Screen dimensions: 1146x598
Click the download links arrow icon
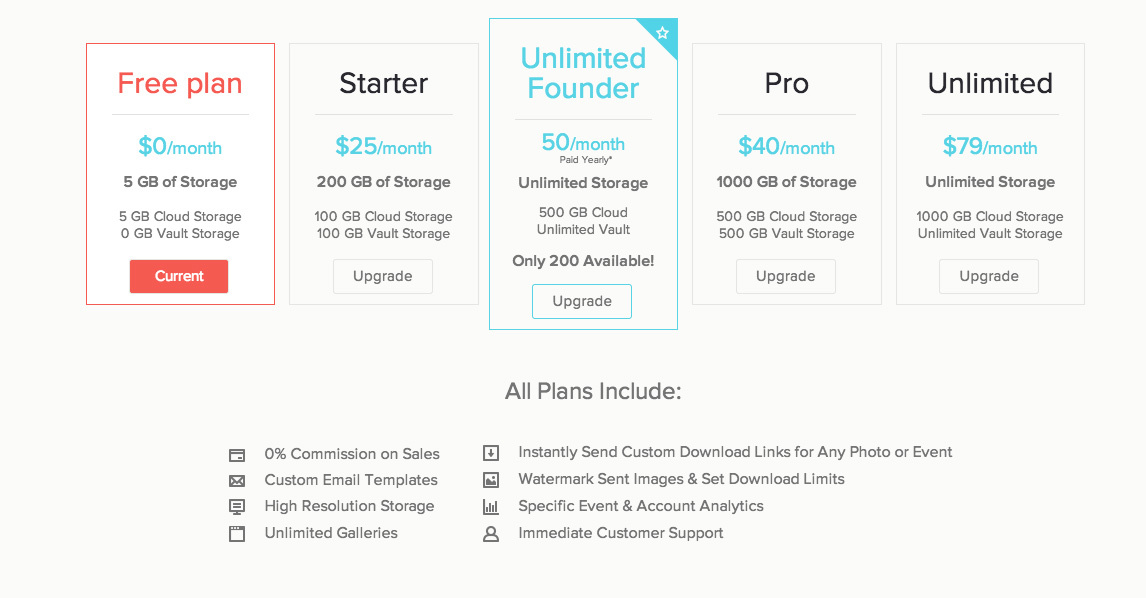point(491,453)
